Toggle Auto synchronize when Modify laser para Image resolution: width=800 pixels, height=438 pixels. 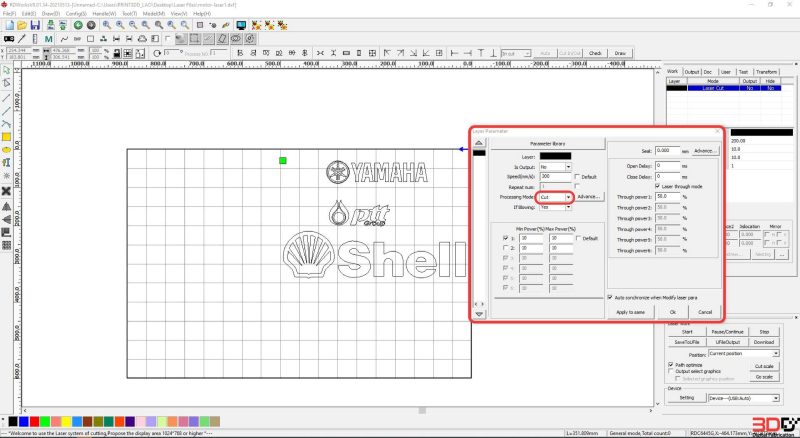[610, 297]
